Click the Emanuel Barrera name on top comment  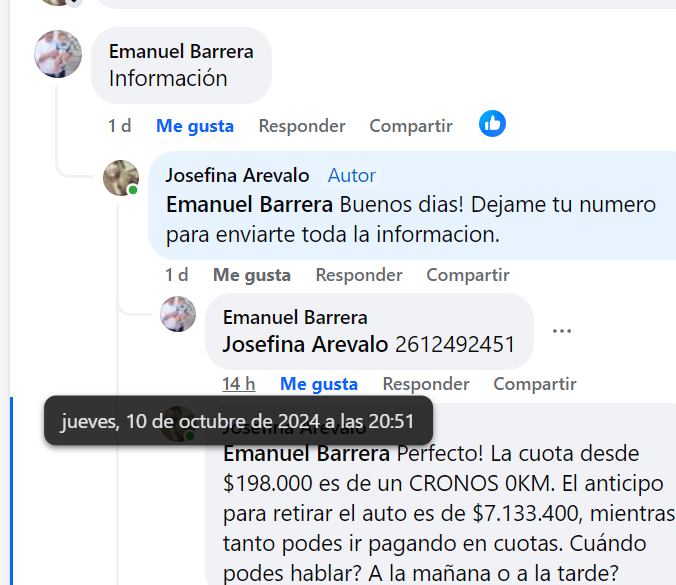pos(181,51)
